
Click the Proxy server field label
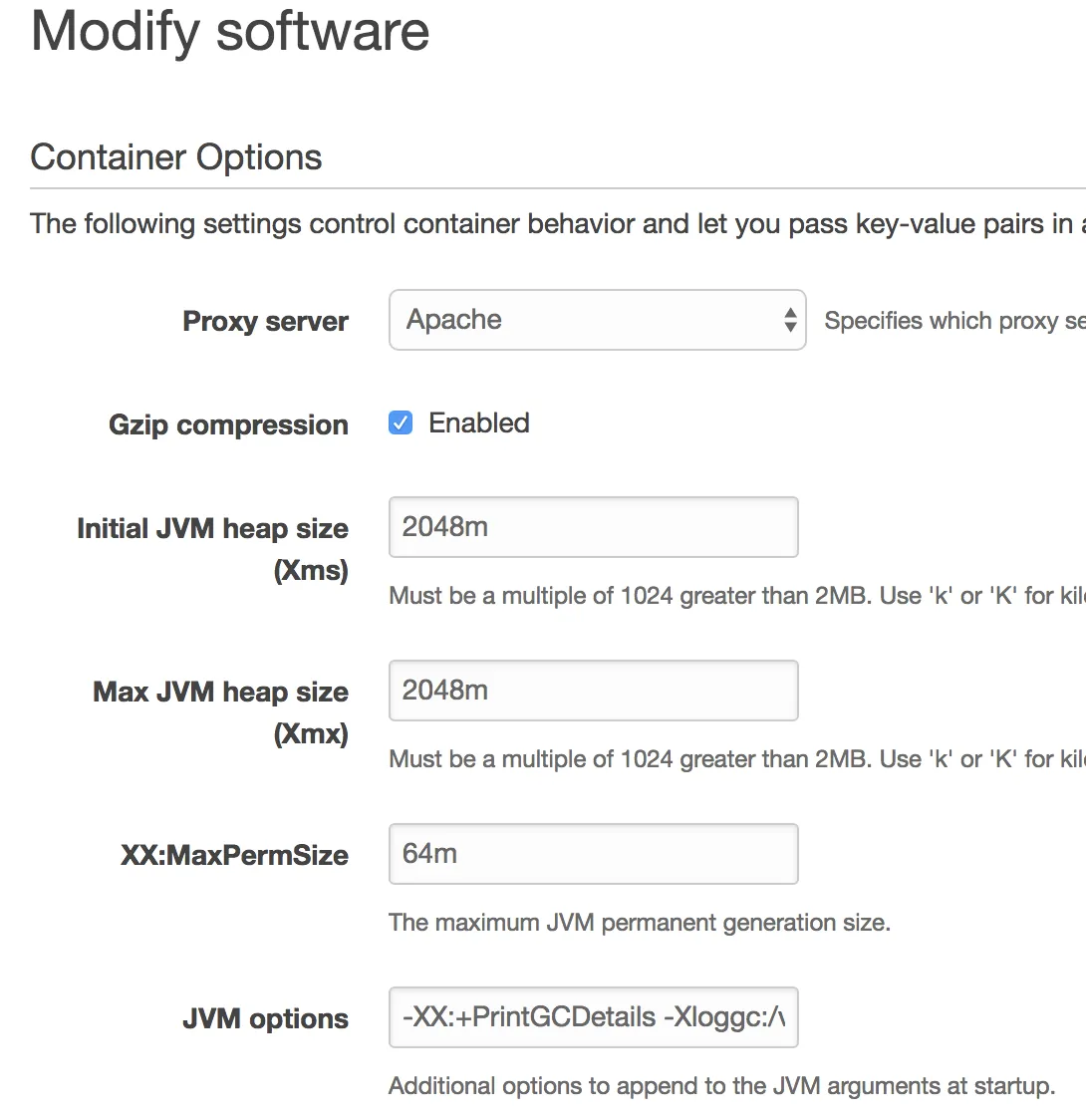coord(265,322)
